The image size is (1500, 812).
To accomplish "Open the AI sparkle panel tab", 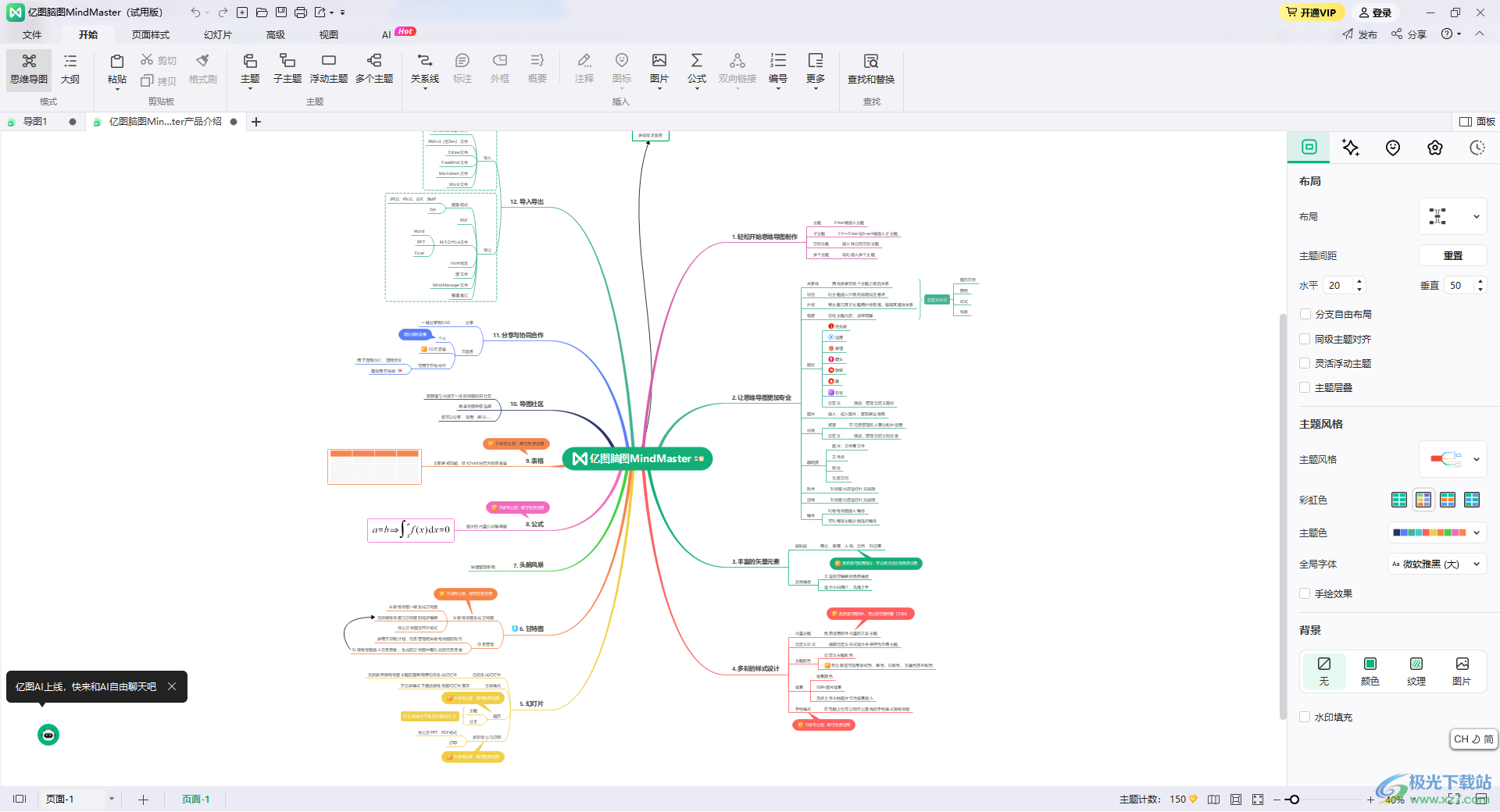I will pos(1351,148).
